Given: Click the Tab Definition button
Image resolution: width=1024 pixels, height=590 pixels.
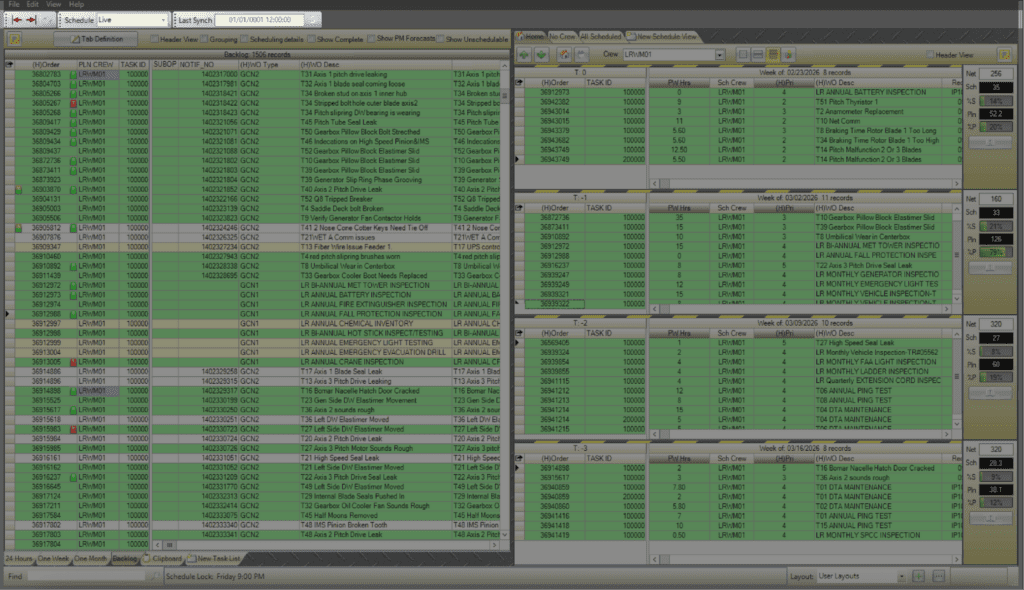Looking at the screenshot, I should tap(95, 38).
